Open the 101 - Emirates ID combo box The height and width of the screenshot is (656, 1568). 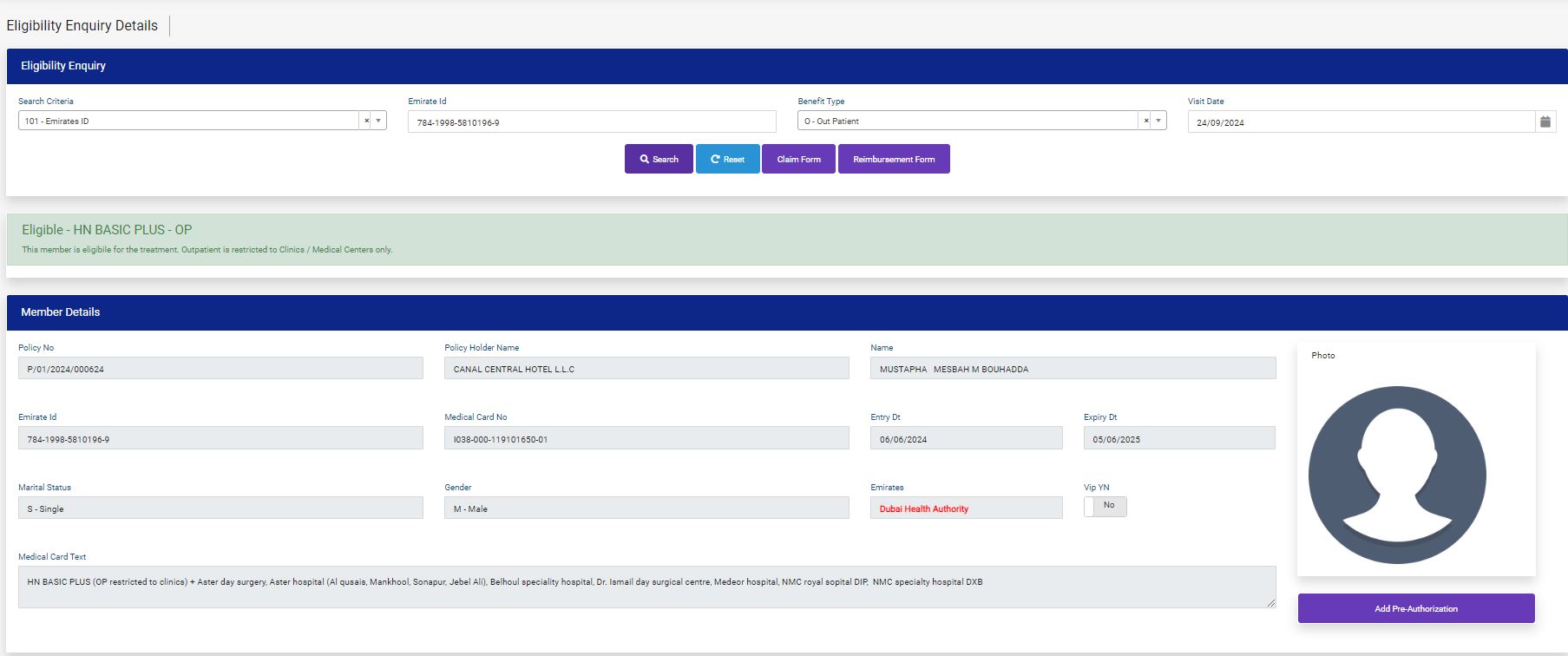tap(187, 121)
